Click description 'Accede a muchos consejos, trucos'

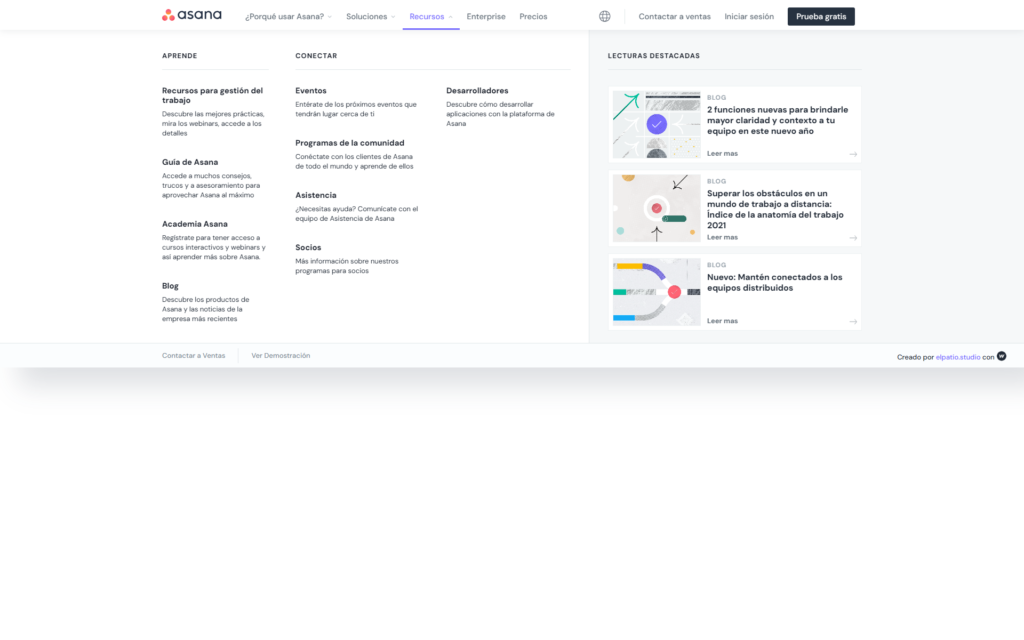pyautogui.click(x=211, y=185)
